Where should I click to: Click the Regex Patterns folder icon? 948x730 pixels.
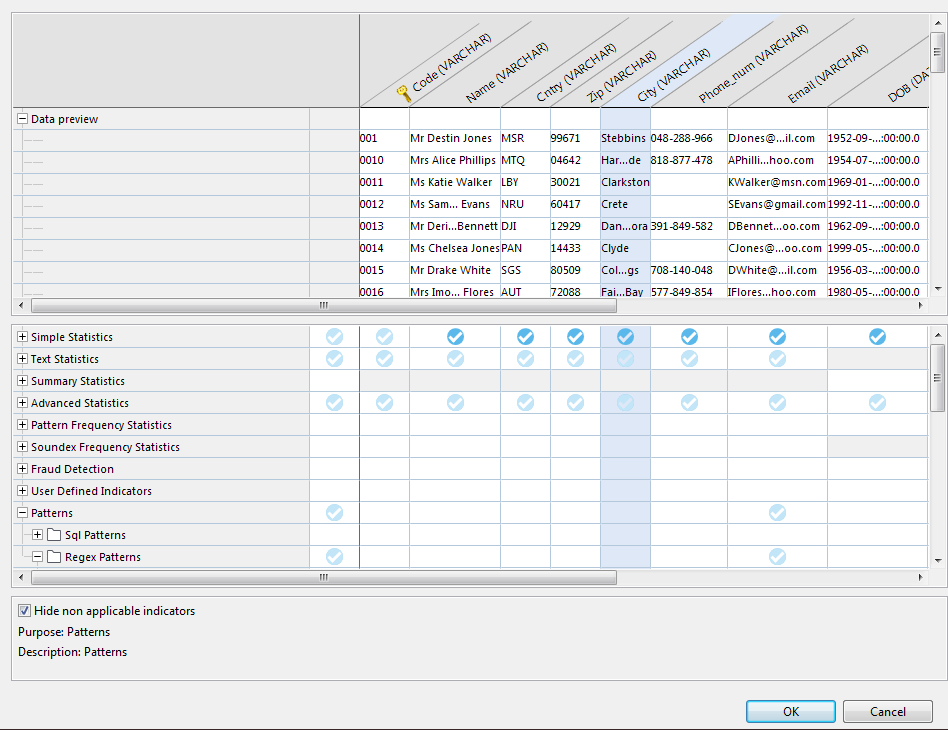click(x=54, y=557)
